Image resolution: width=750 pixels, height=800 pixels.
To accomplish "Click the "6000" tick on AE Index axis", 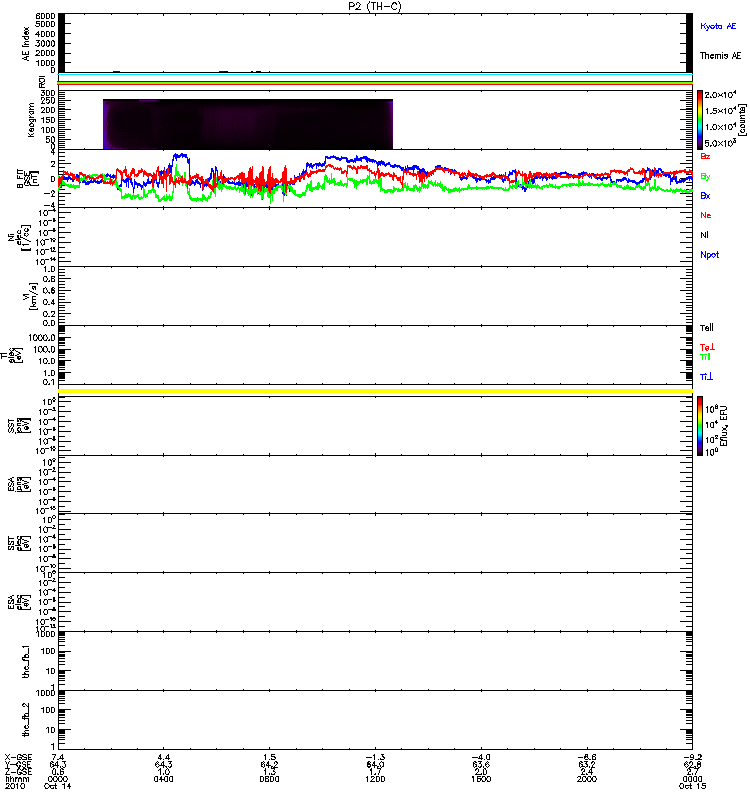I will click(x=45, y=16).
